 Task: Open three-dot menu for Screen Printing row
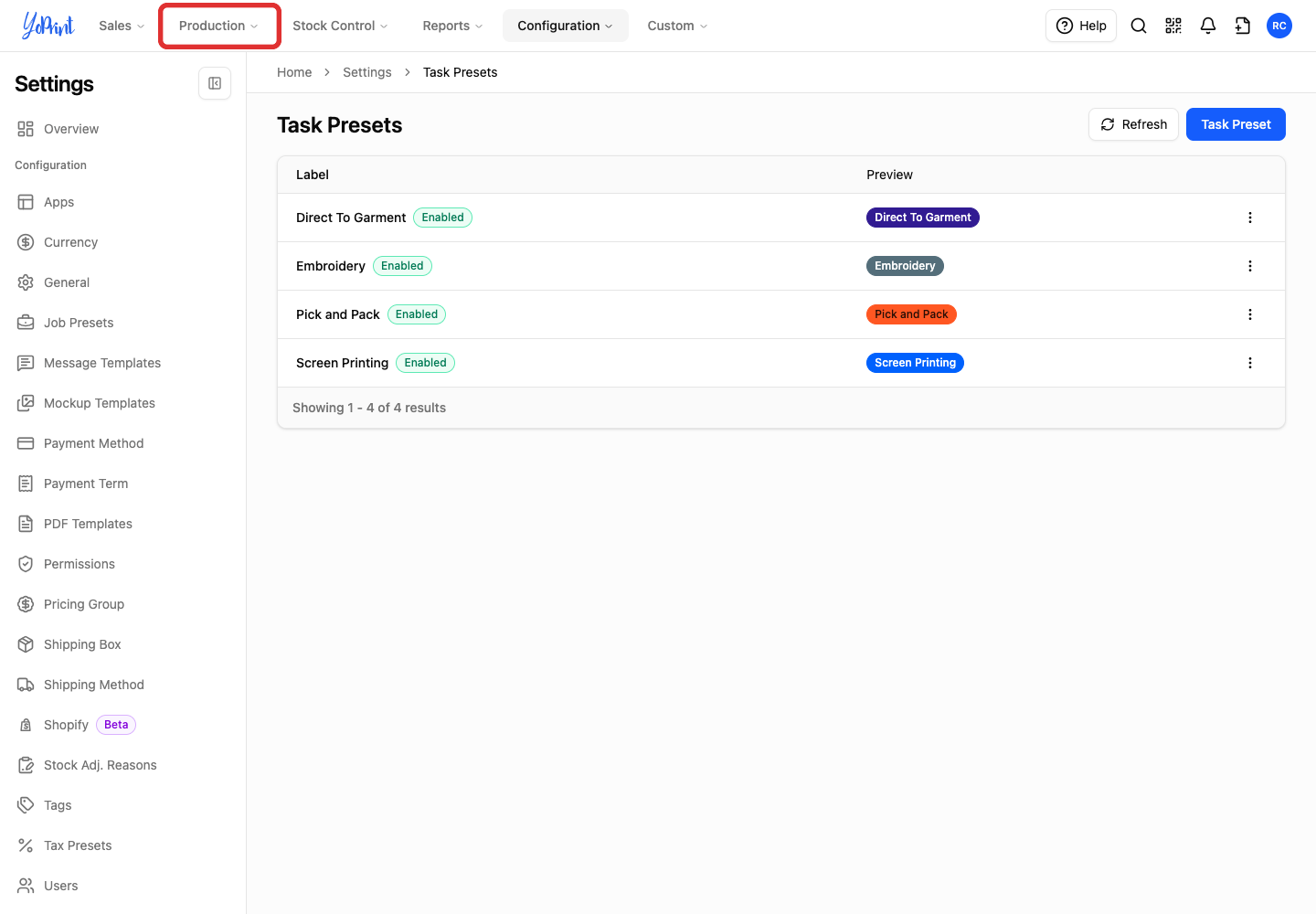click(x=1250, y=363)
